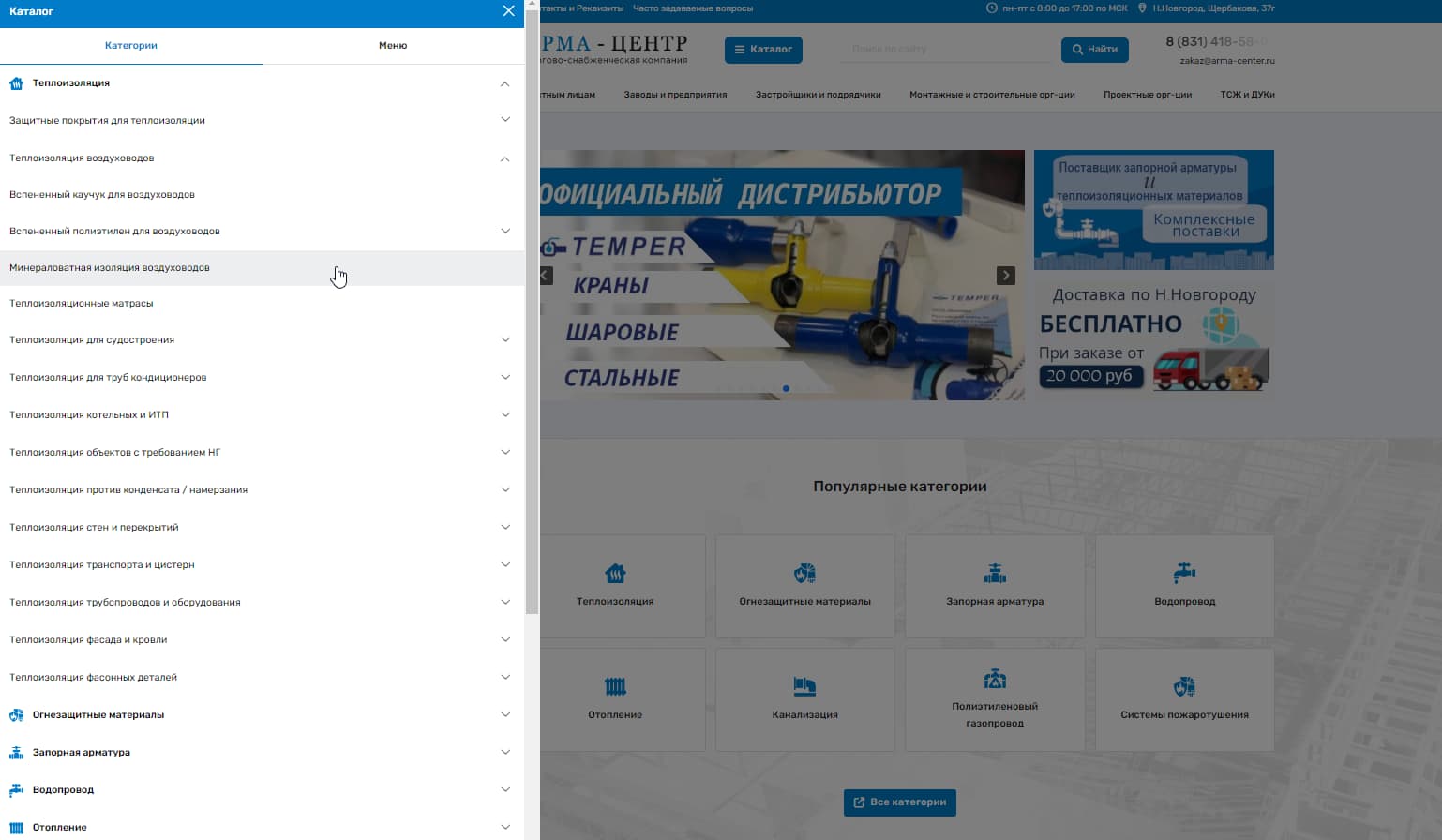Click Водопровод faucet icon in popular categories

[1185, 573]
